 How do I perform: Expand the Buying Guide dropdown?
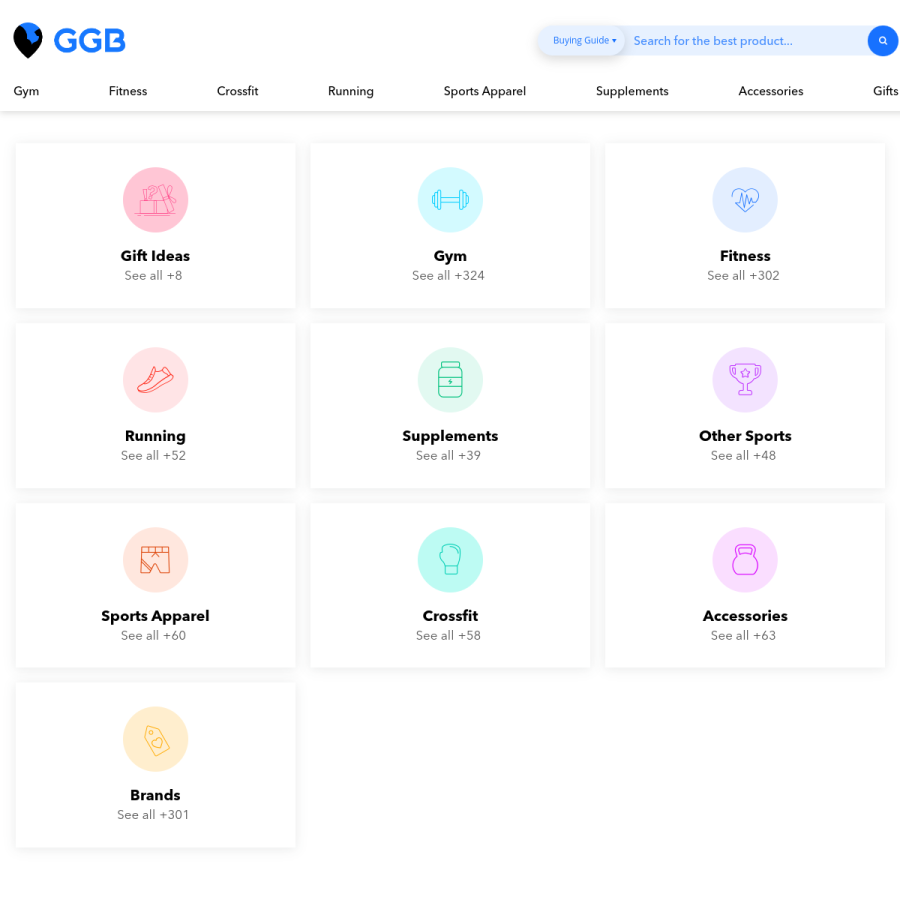(581, 41)
